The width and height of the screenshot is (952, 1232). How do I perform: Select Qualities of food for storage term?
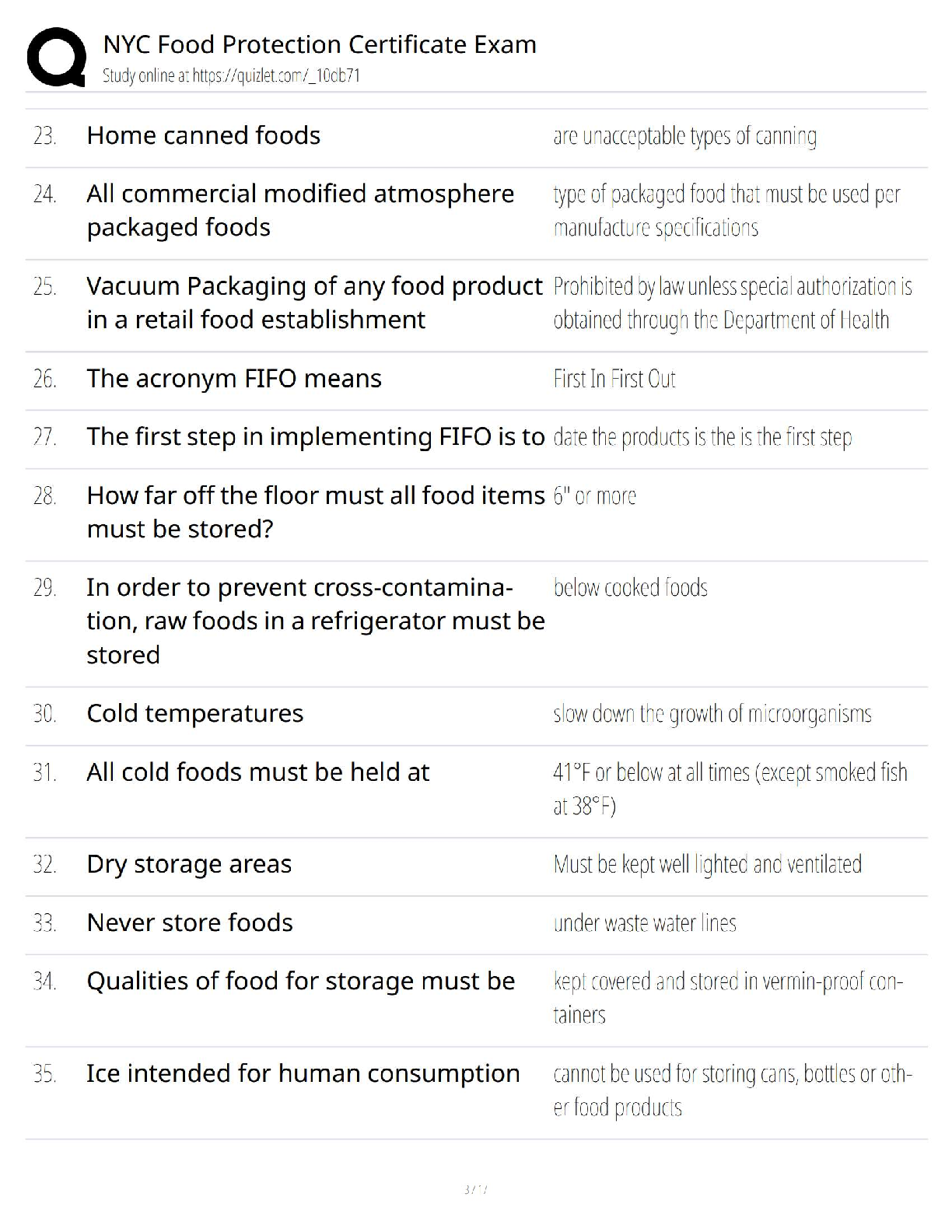(300, 981)
